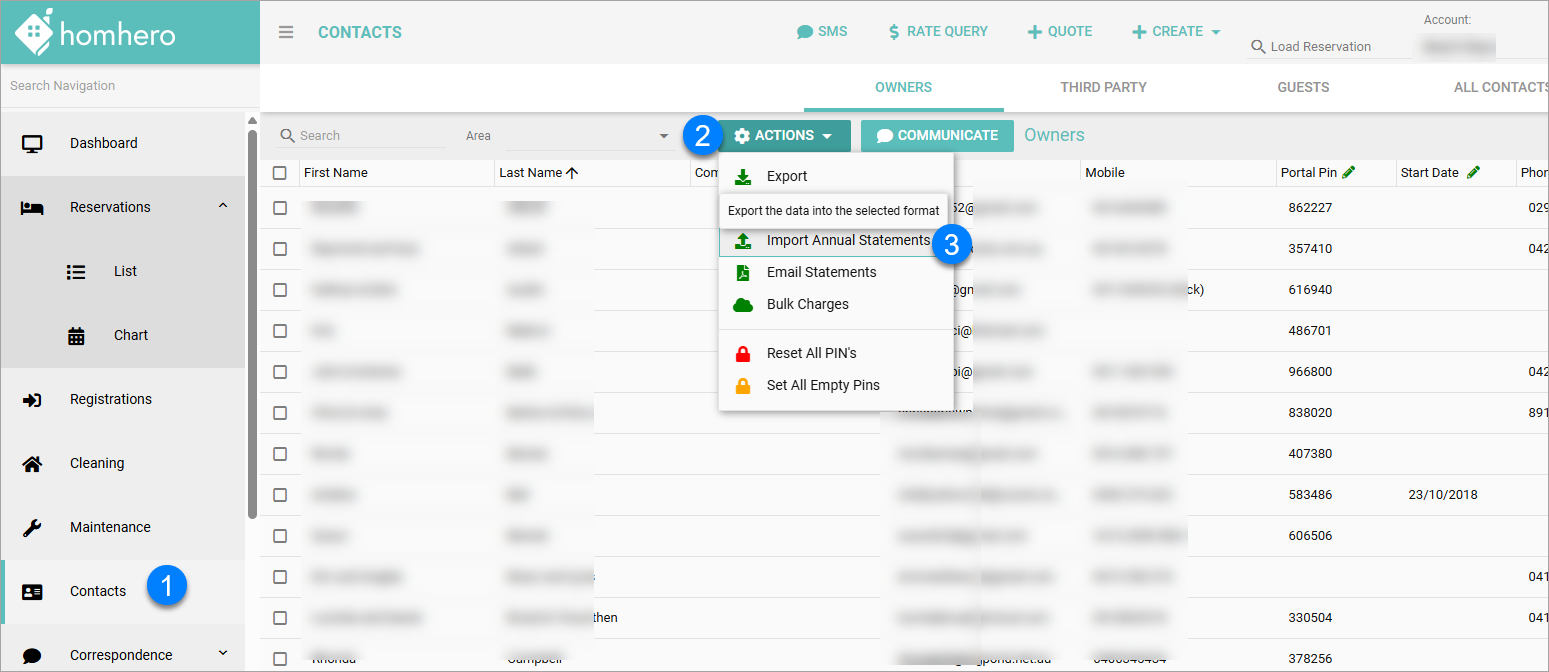This screenshot has width=1549, height=672.
Task: Open the SMS chat icon
Action: (x=805, y=32)
